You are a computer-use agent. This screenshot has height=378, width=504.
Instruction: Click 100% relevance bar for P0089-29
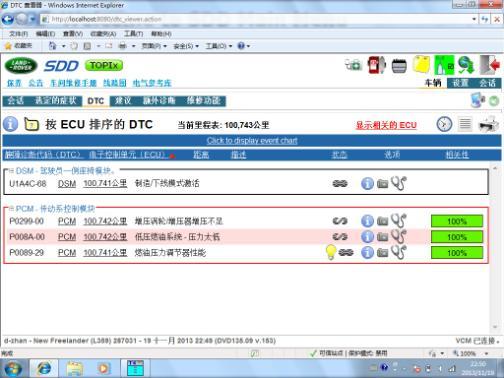point(457,253)
